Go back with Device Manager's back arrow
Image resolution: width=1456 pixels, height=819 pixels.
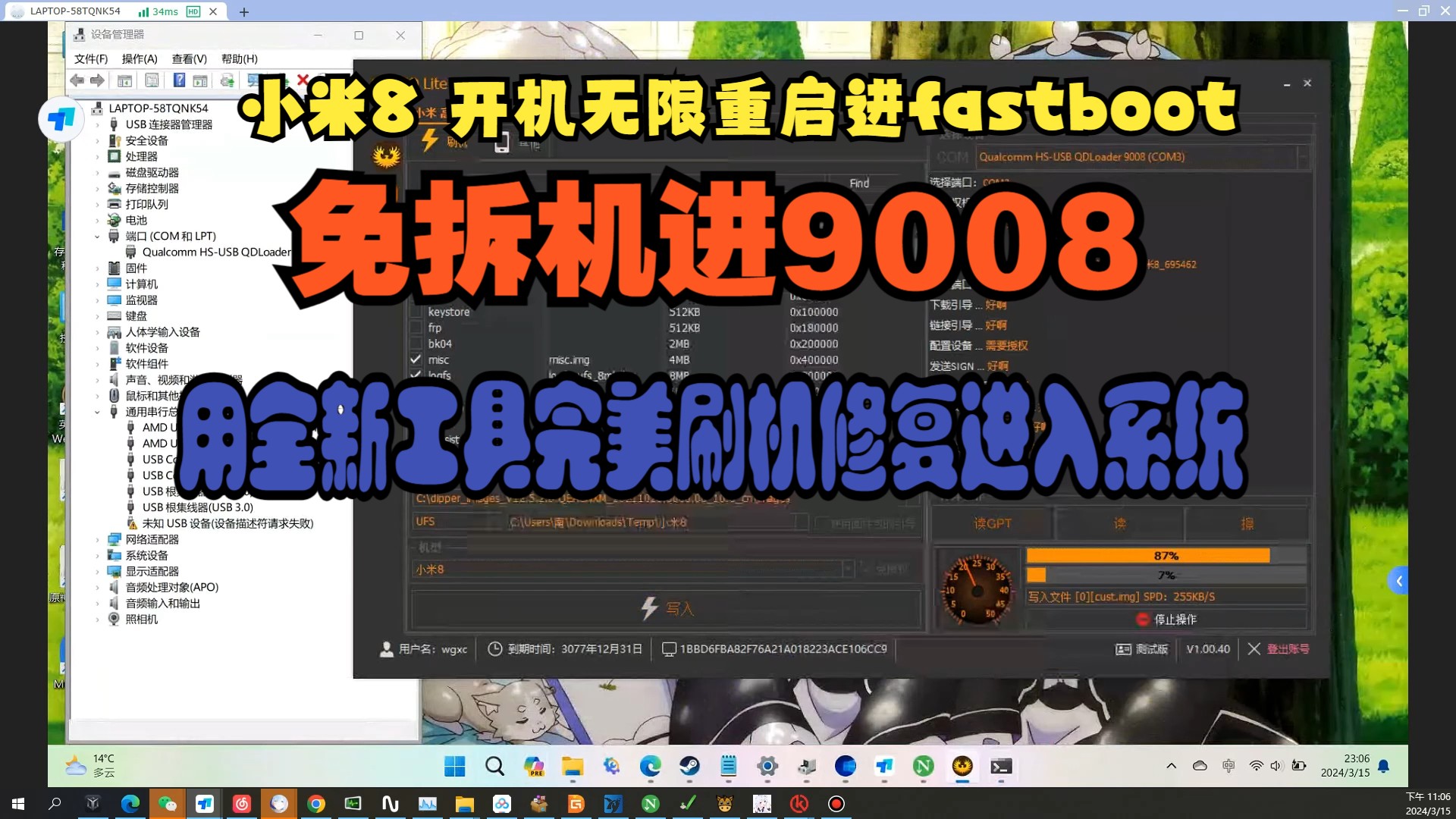coord(77,80)
